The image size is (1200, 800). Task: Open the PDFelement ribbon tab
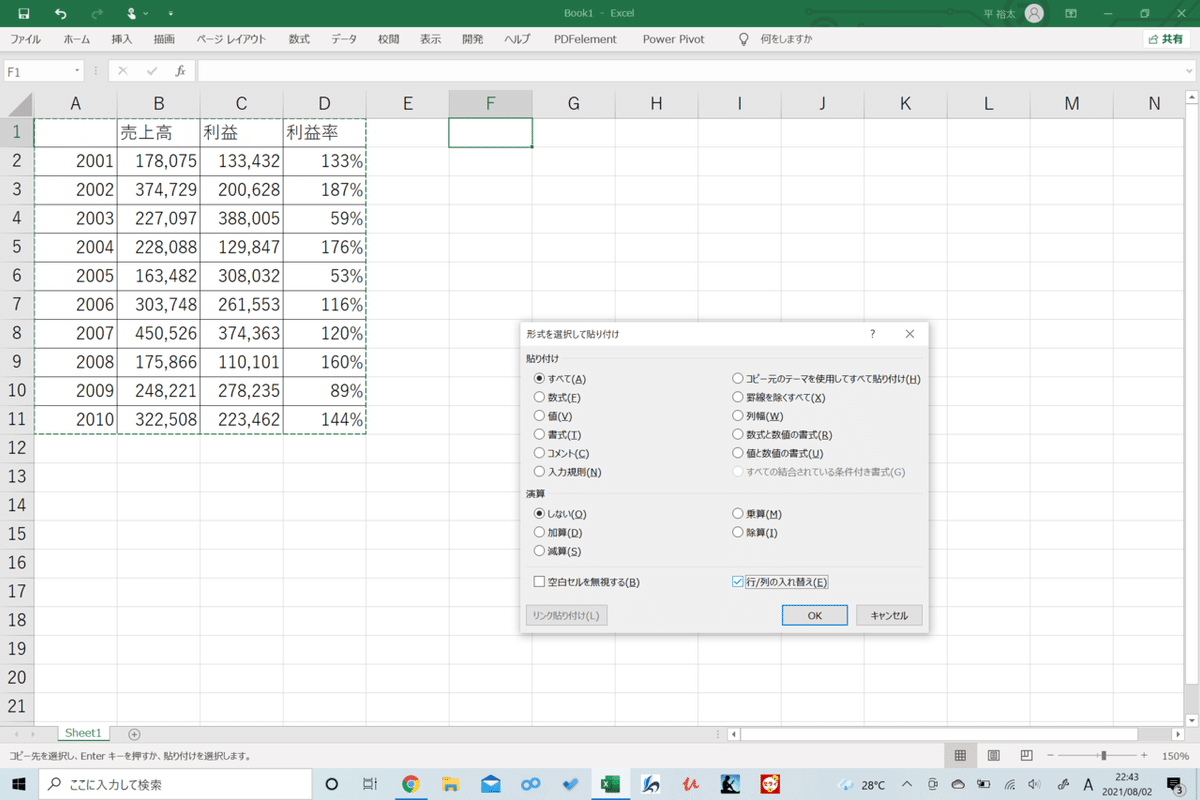click(585, 39)
